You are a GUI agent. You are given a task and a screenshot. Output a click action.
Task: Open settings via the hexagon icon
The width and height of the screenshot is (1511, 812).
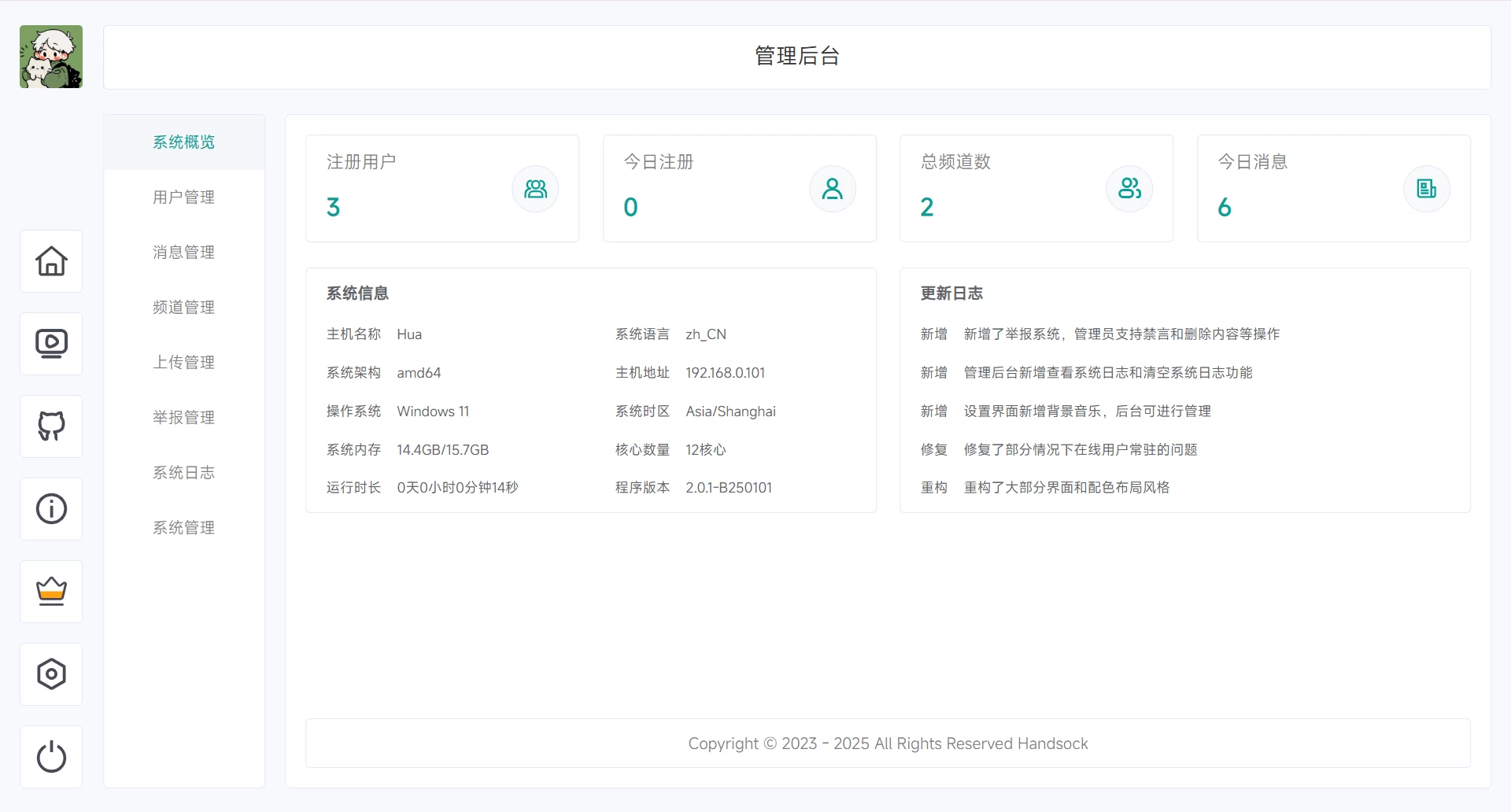[50, 674]
